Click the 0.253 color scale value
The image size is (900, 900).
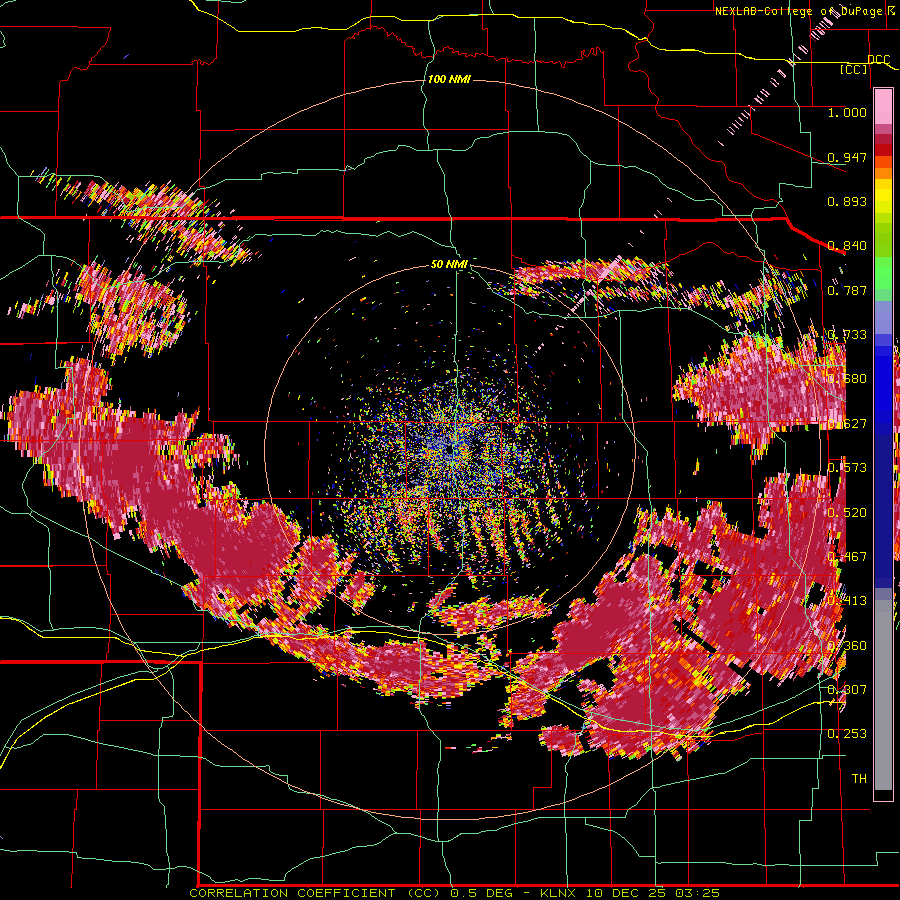(x=847, y=734)
